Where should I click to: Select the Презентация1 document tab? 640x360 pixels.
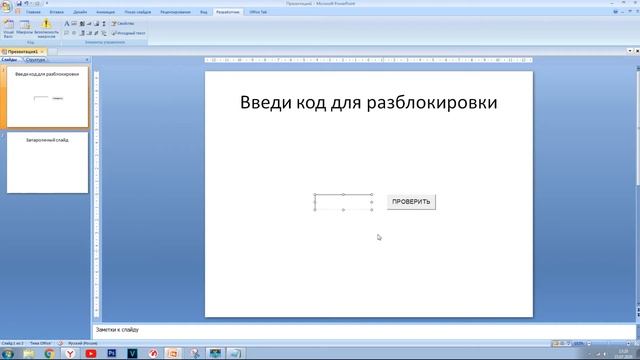pyautogui.click(x=22, y=52)
